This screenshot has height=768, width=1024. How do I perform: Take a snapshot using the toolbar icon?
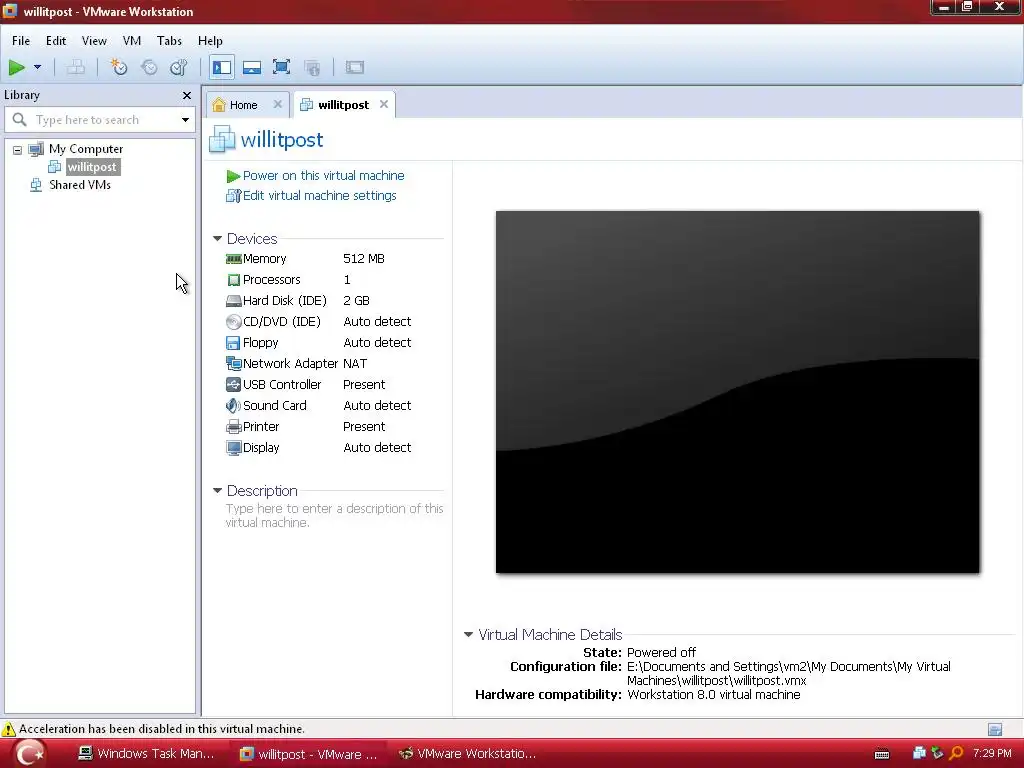point(119,67)
